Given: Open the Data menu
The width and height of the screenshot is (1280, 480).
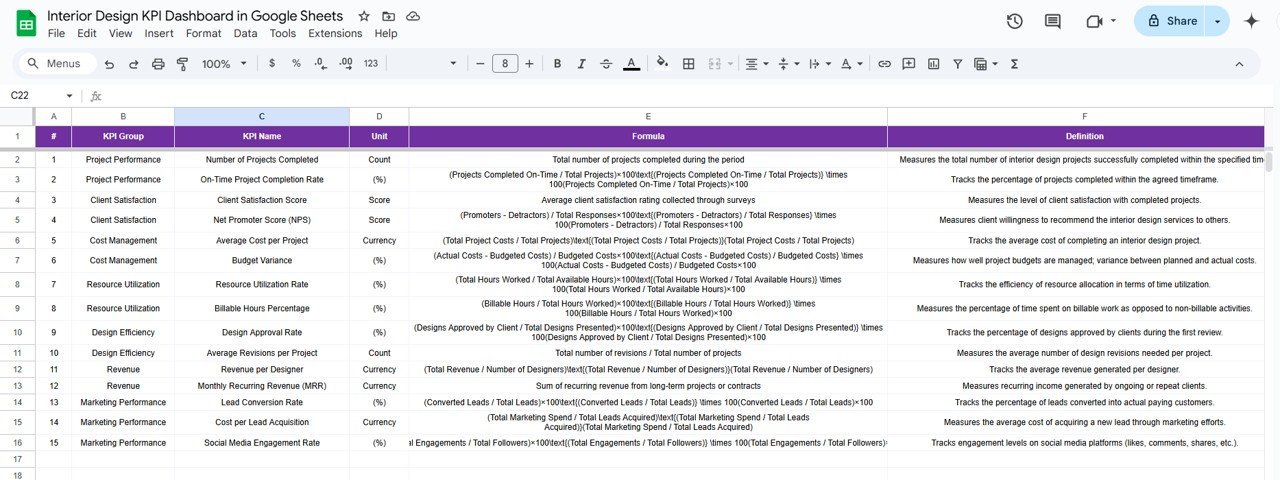Looking at the screenshot, I should tap(245, 33).
